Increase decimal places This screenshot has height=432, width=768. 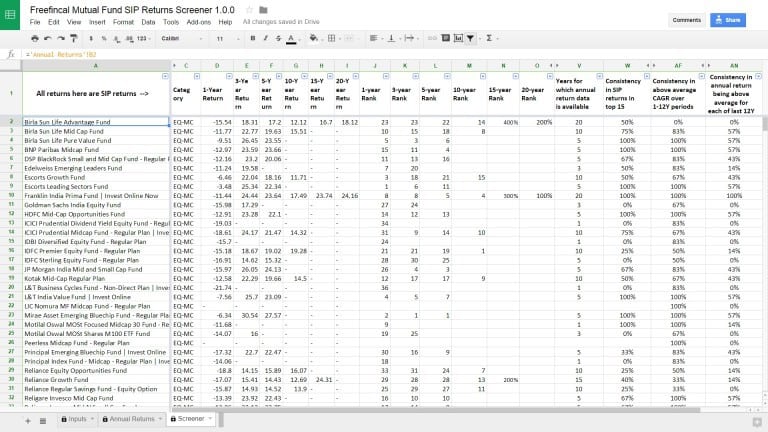[x=129, y=38]
